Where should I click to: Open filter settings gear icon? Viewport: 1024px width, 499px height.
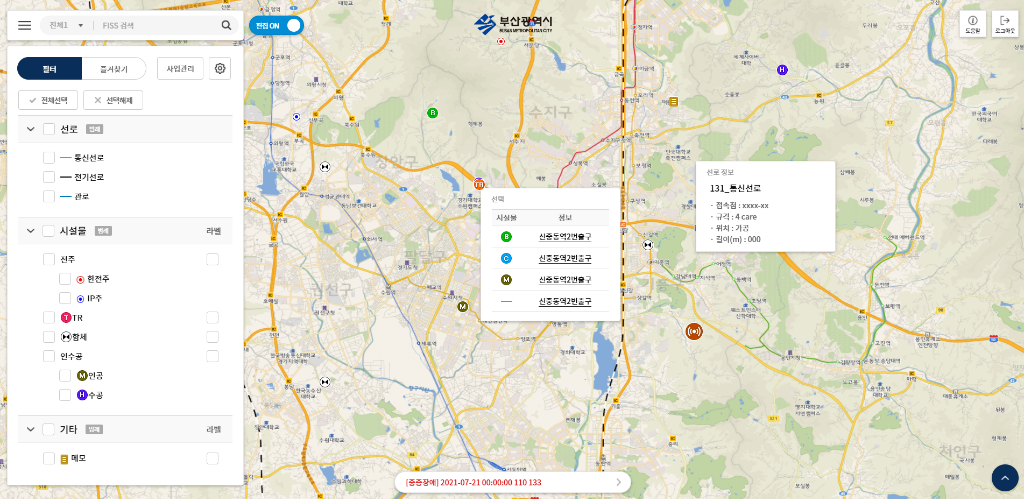(220, 68)
